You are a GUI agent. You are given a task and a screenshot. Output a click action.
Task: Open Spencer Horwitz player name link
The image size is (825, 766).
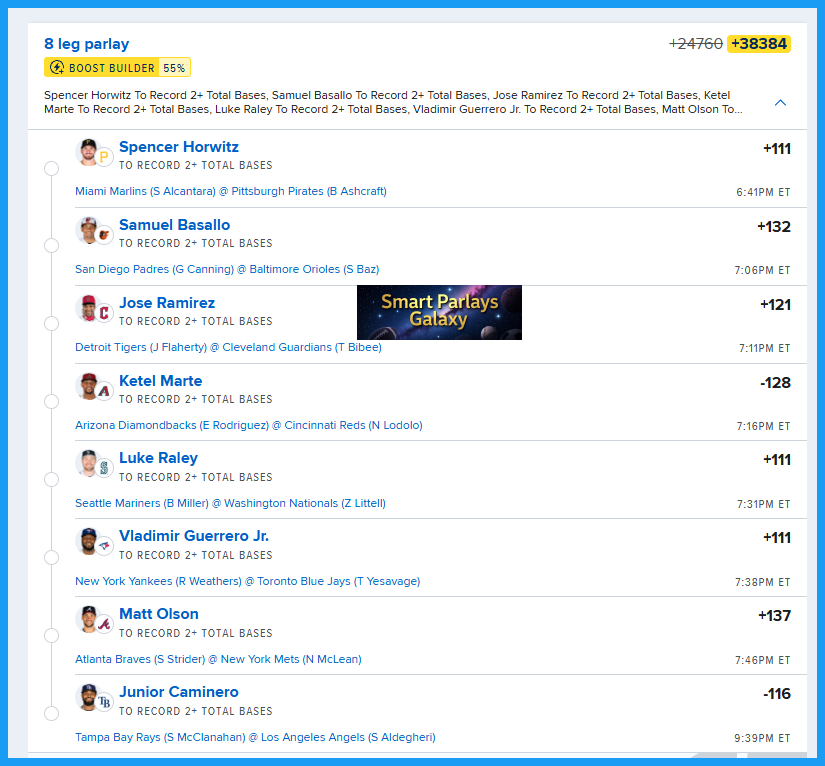coord(178,147)
